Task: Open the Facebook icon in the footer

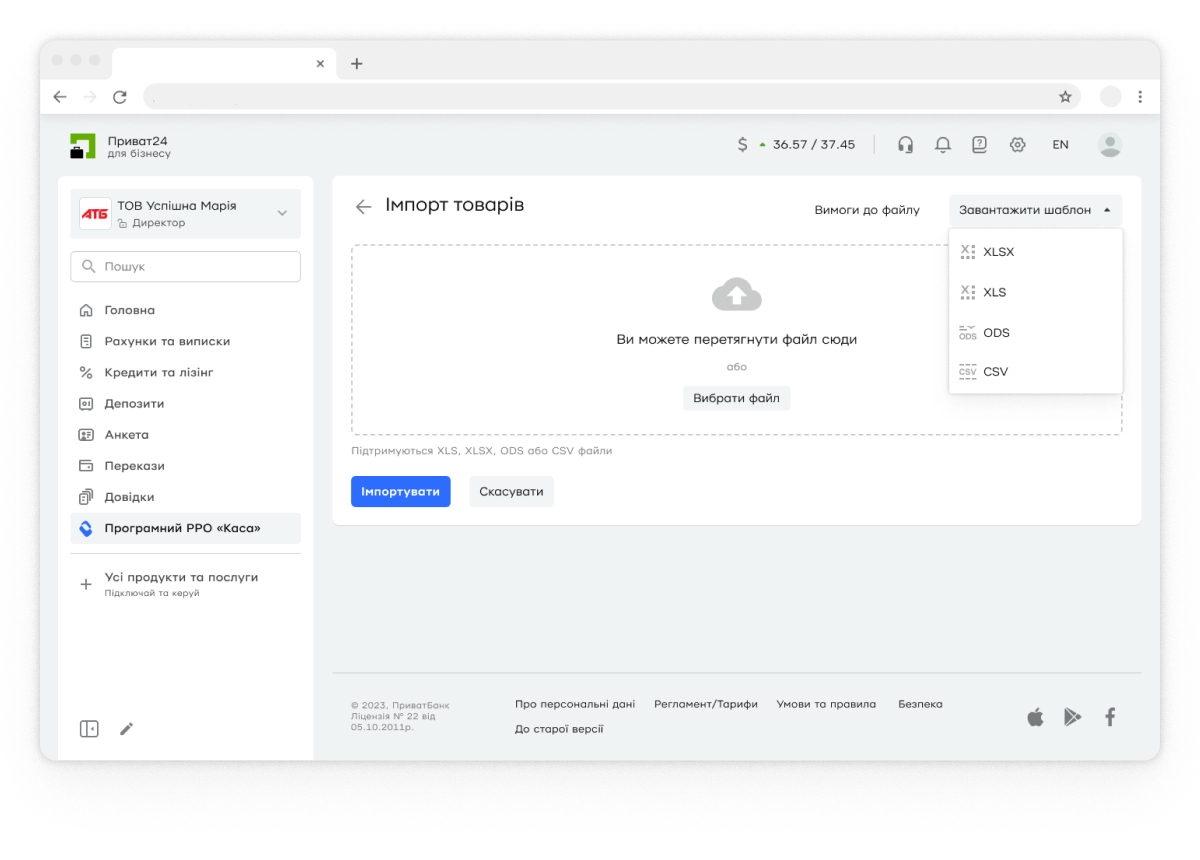Action: [x=1109, y=717]
